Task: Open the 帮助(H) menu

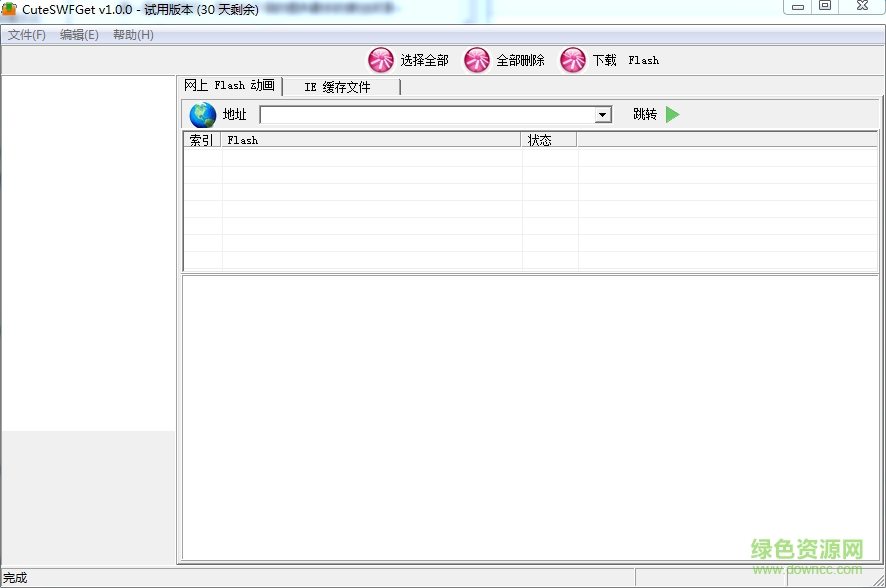Action: 132,33
